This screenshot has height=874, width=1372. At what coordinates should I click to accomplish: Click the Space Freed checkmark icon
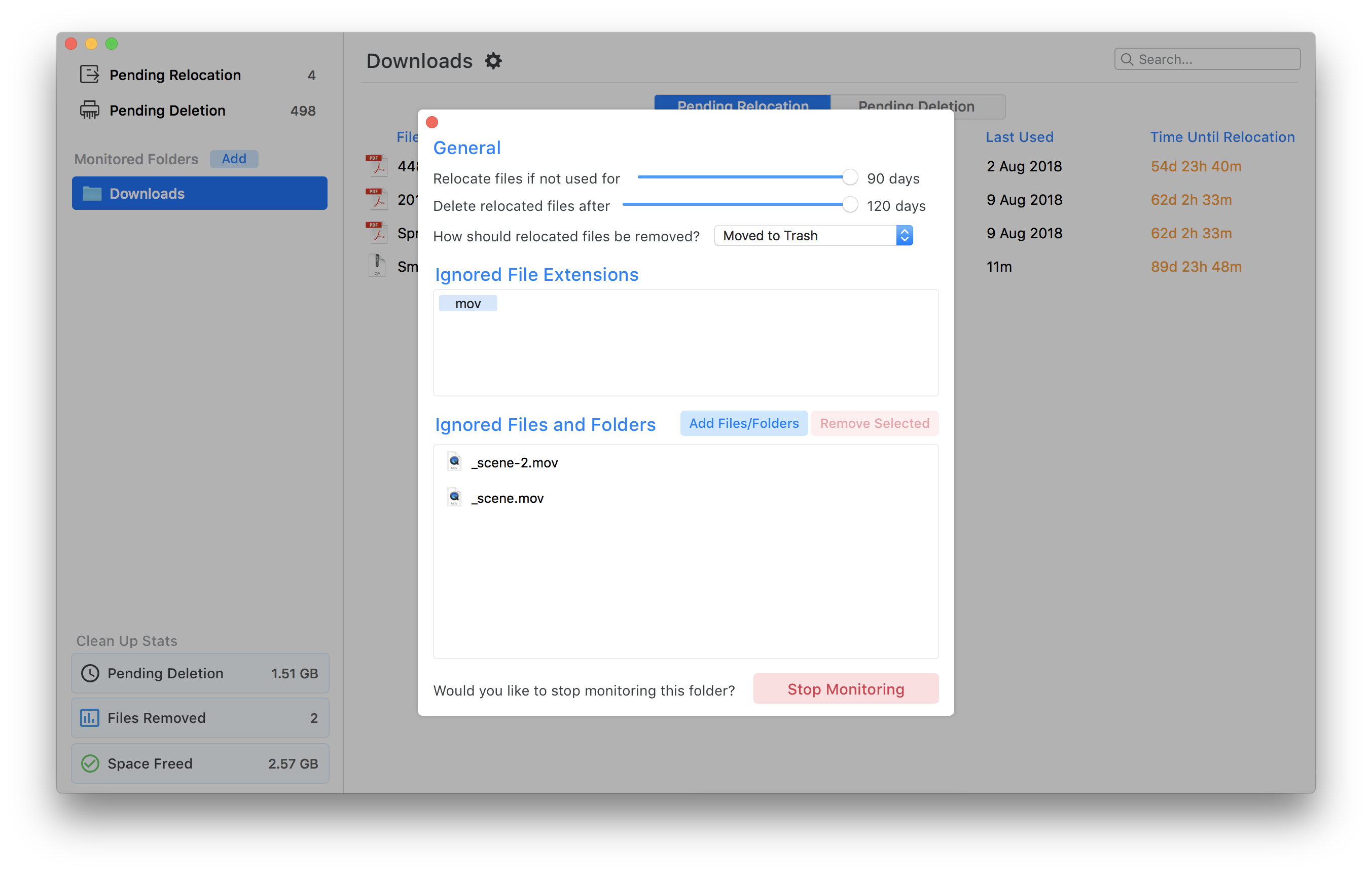point(90,763)
